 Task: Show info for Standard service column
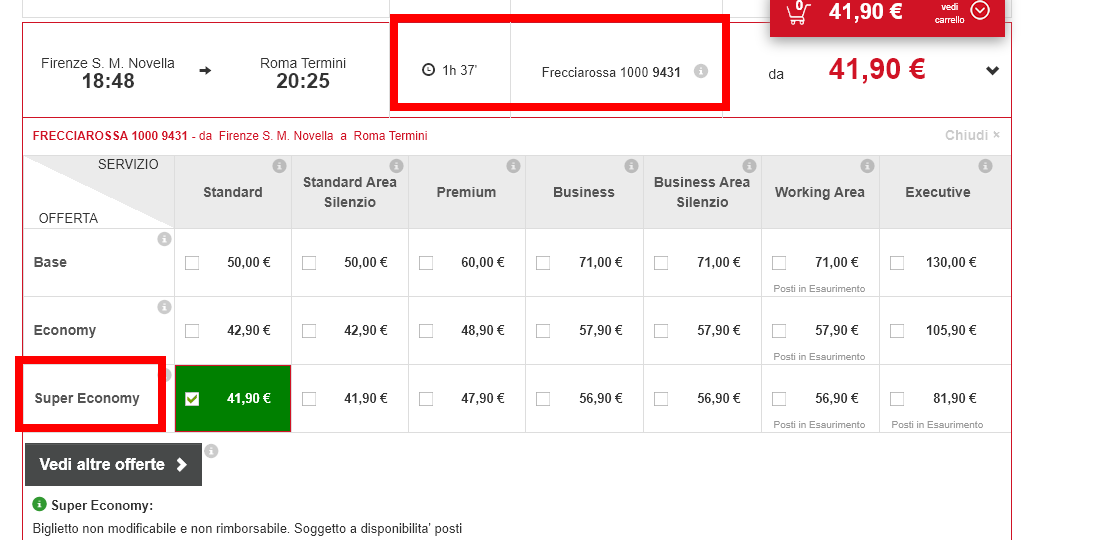279,166
